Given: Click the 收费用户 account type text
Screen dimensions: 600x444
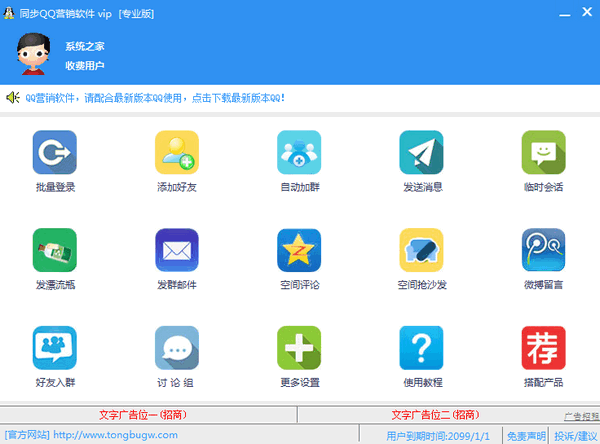Looking at the screenshot, I should [x=85, y=65].
